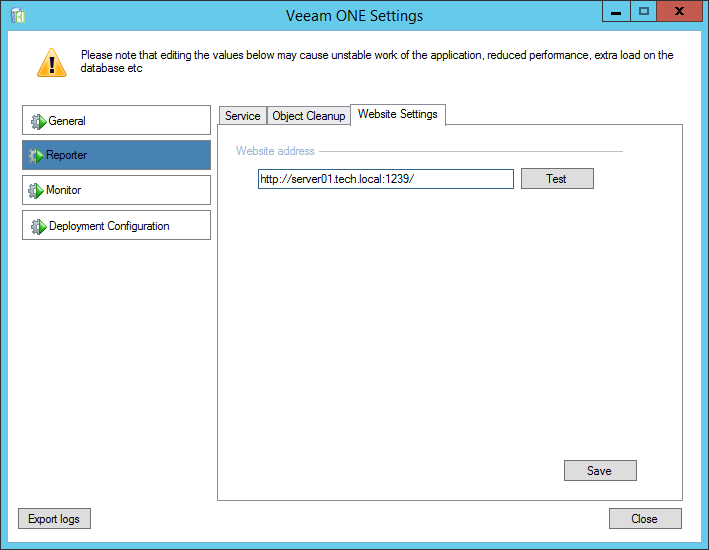
Task: Select the Website Settings tab
Action: click(x=397, y=114)
